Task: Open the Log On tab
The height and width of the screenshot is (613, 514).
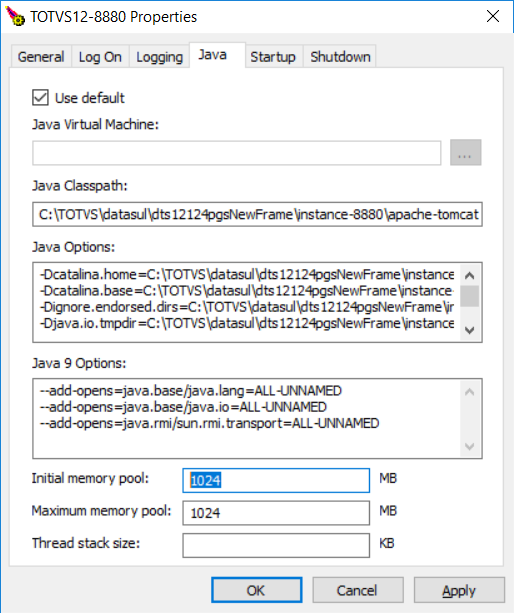Action: (100, 57)
